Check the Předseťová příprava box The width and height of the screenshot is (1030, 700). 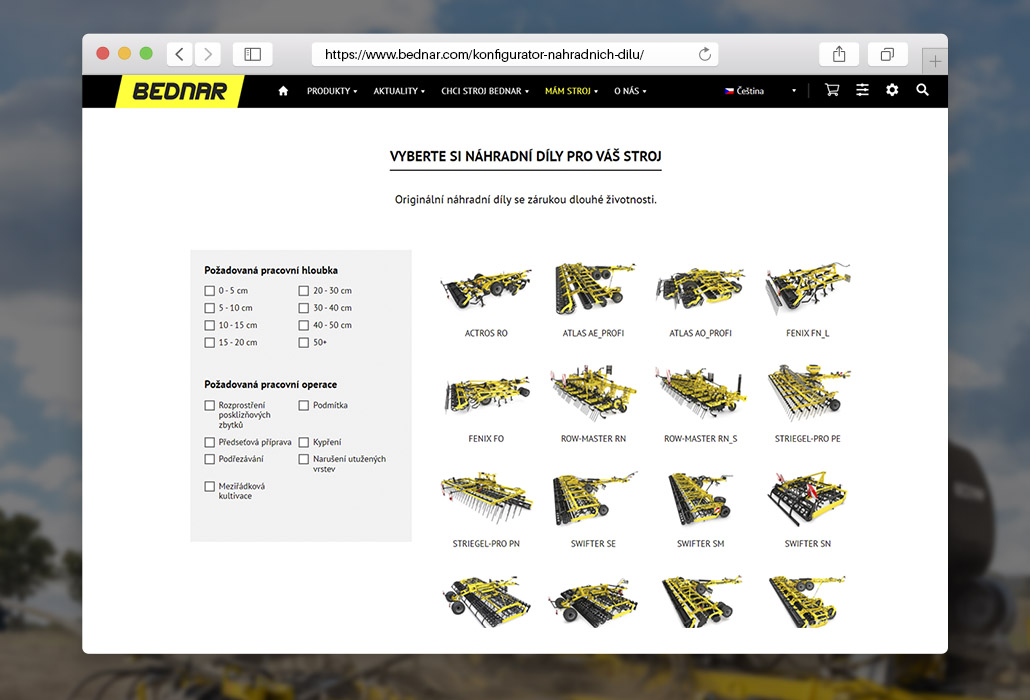tap(210, 443)
